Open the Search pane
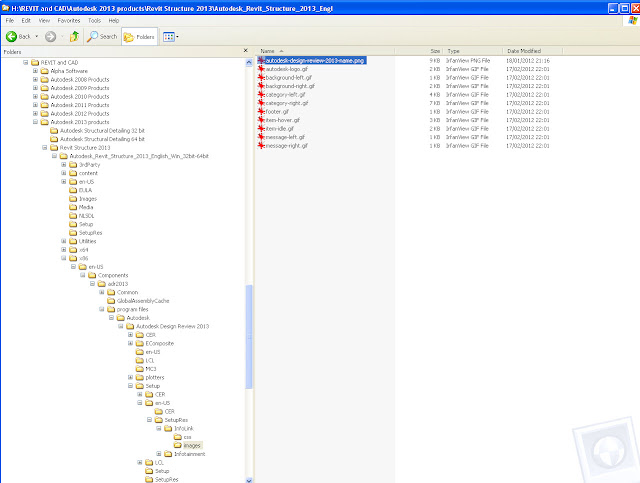 point(102,37)
